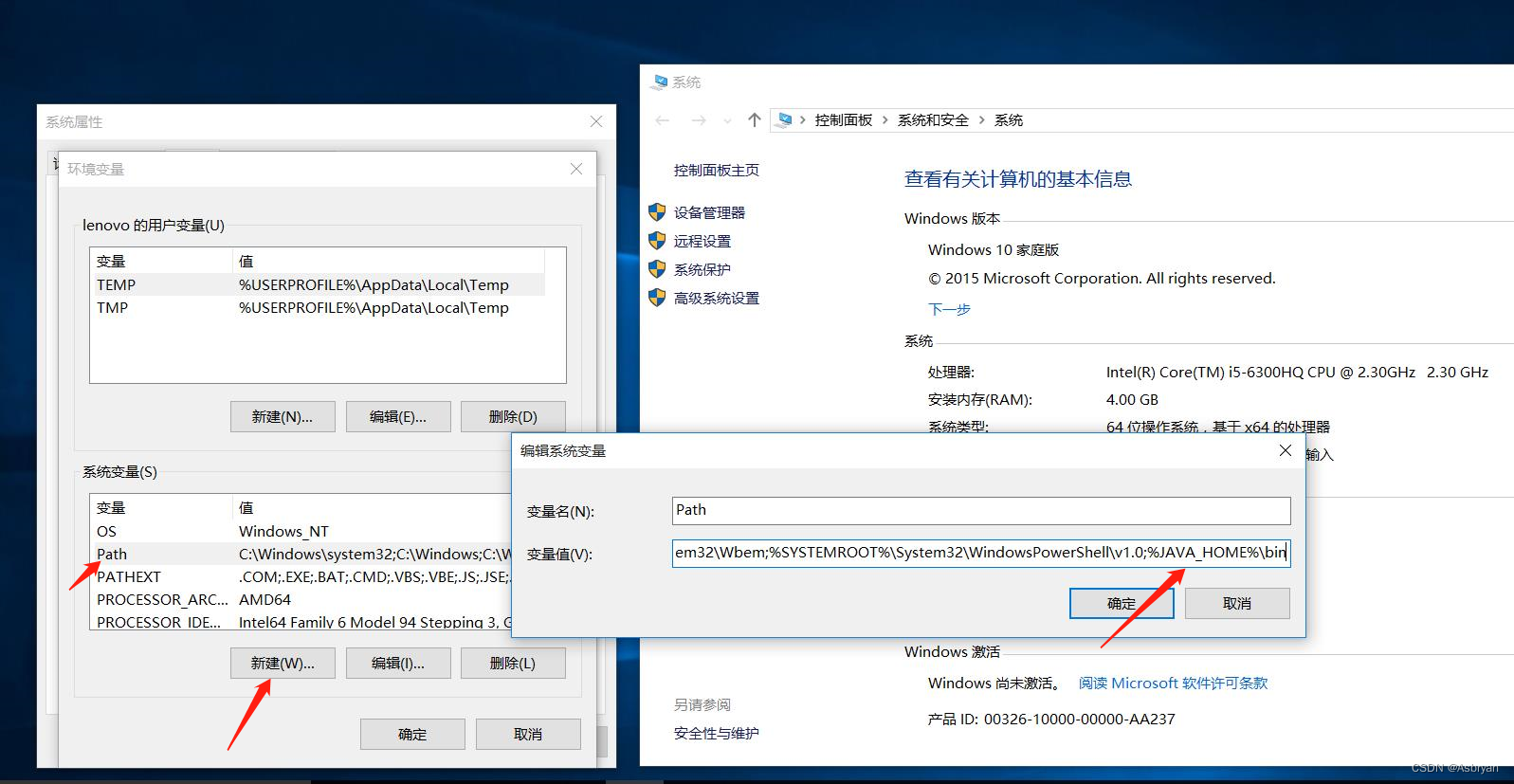Click the 4.00 GB installed RAM value
Image resolution: width=1514 pixels, height=784 pixels.
coord(1132,399)
